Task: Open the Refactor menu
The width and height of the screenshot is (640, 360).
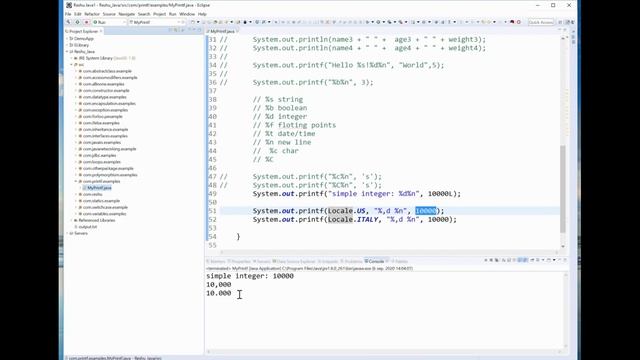Action: (92, 14)
